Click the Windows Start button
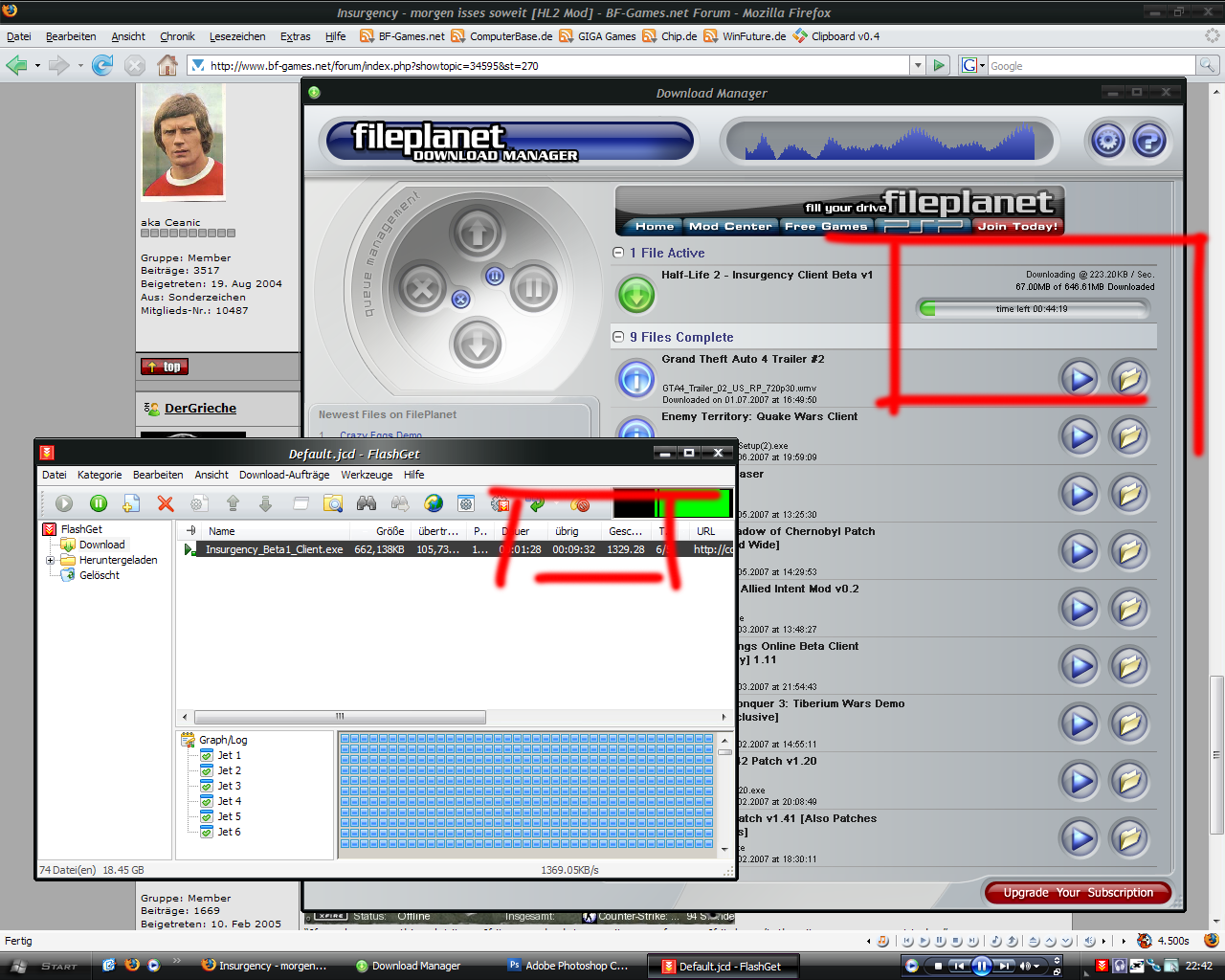Viewport: 1225px width, 980px height. (46, 966)
